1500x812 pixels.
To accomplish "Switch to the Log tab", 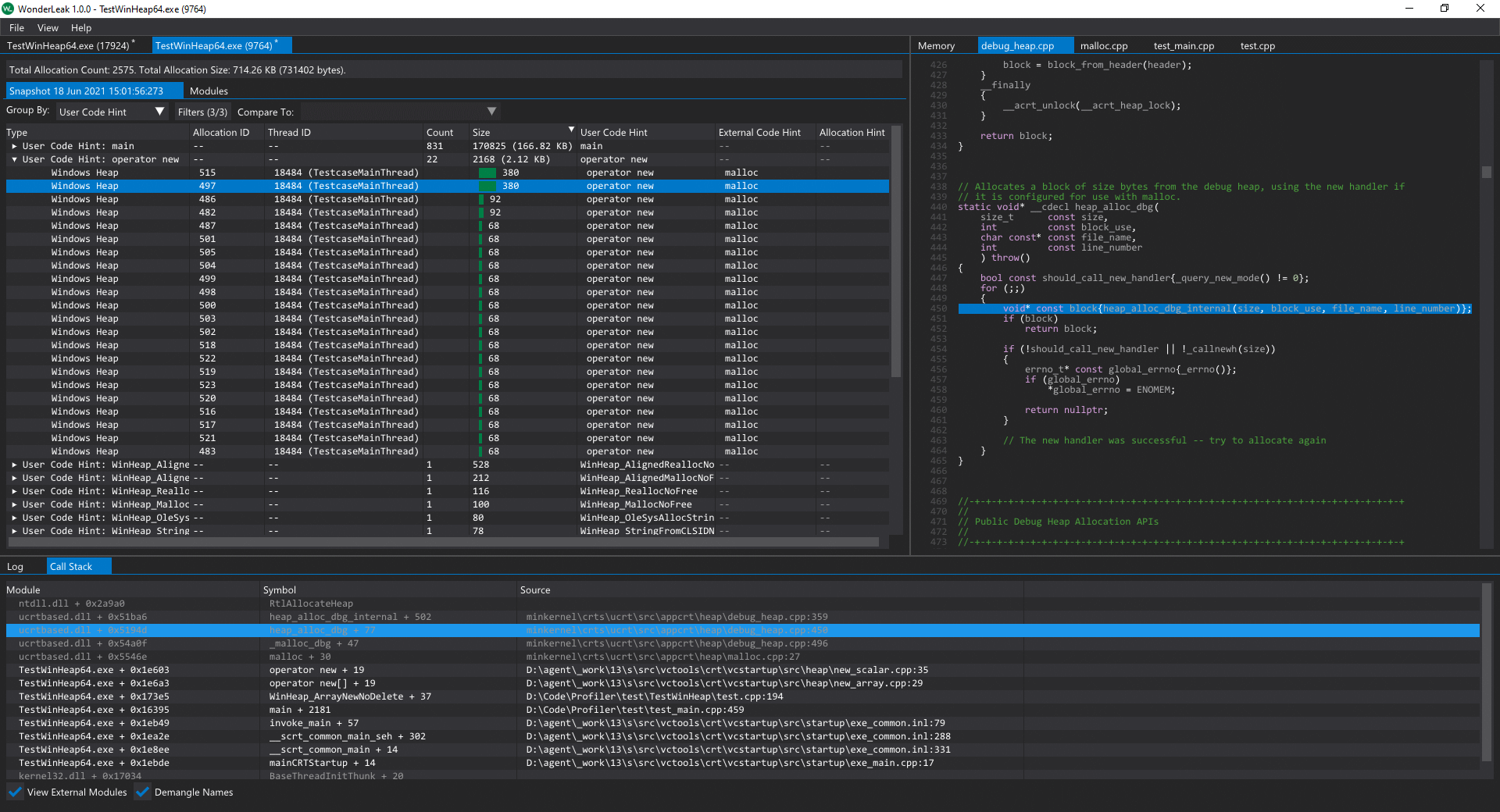I will [x=16, y=565].
